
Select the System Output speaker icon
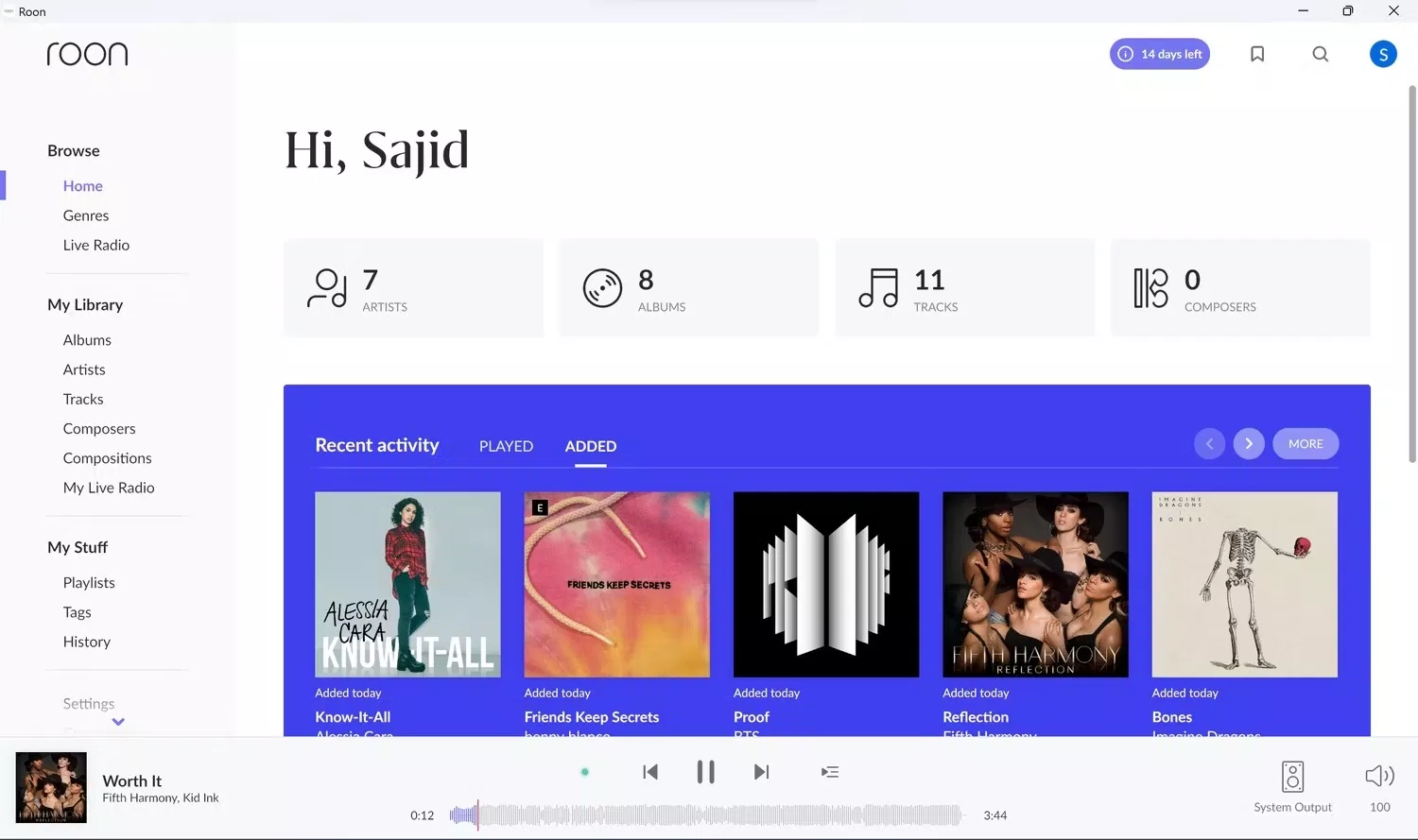coord(1292,777)
